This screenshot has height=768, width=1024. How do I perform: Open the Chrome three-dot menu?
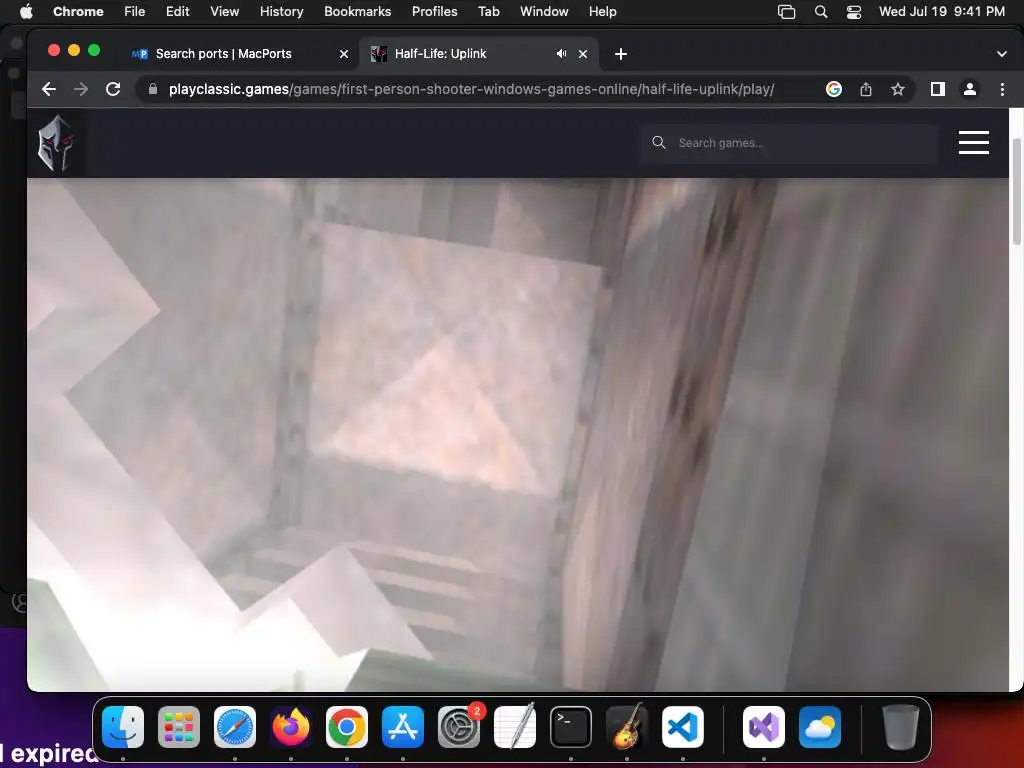[1002, 89]
